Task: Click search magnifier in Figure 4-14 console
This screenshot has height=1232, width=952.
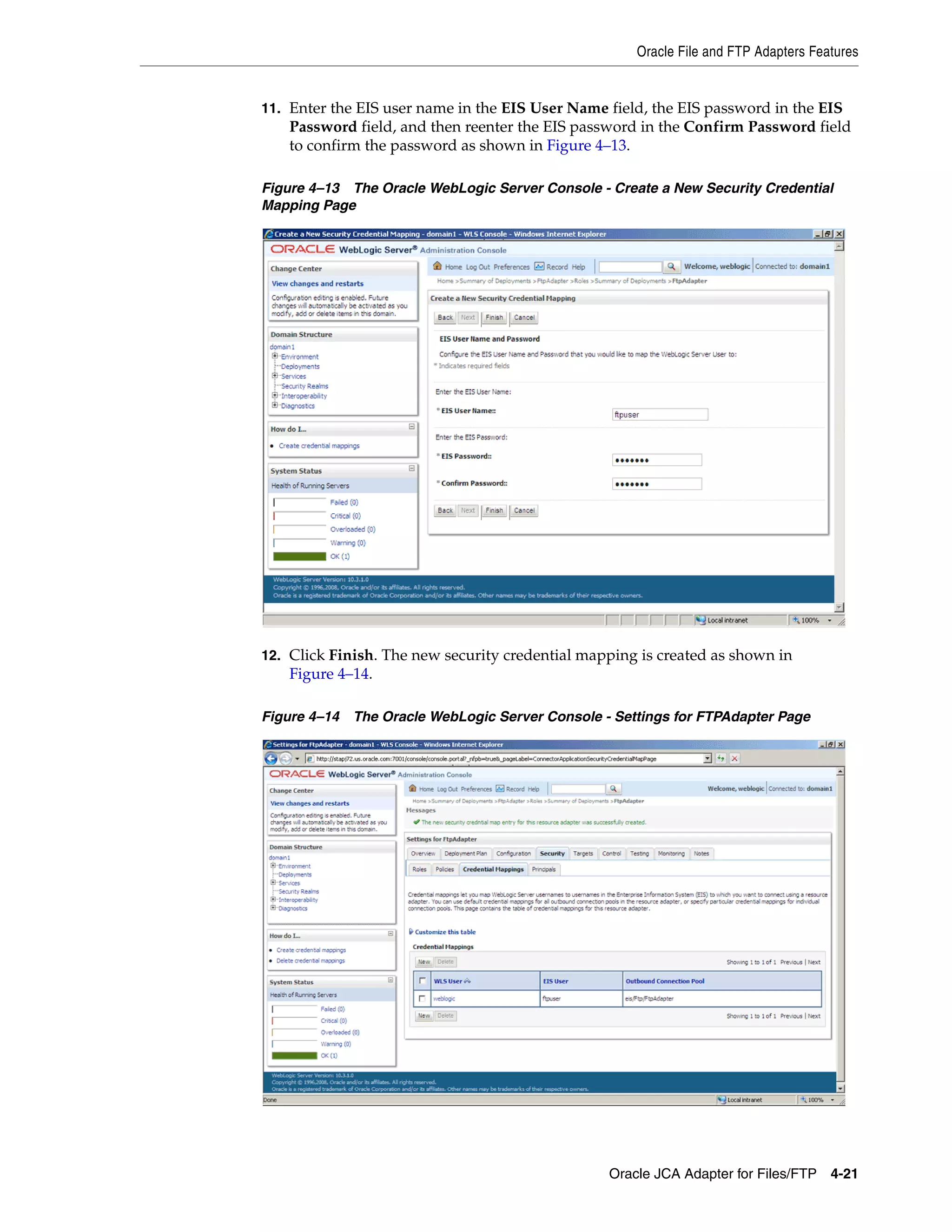Action: [x=613, y=788]
